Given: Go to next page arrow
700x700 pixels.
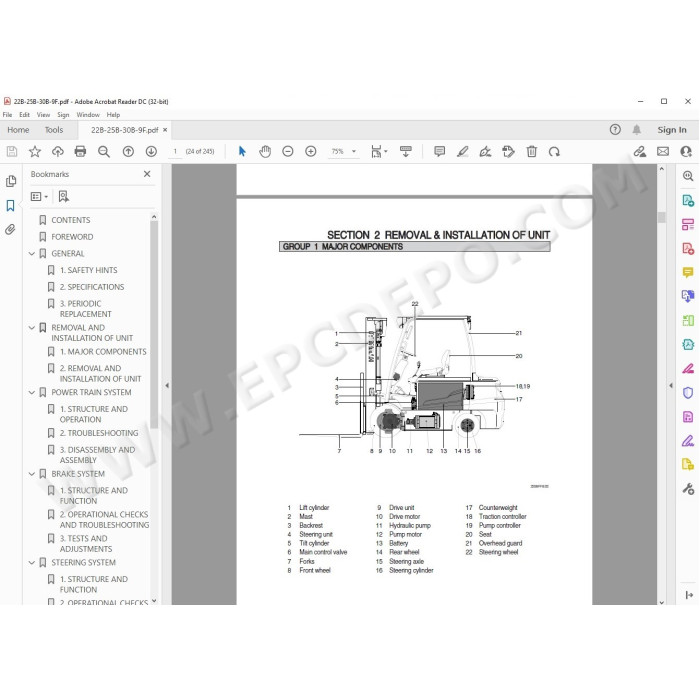Looking at the screenshot, I should click(x=151, y=152).
